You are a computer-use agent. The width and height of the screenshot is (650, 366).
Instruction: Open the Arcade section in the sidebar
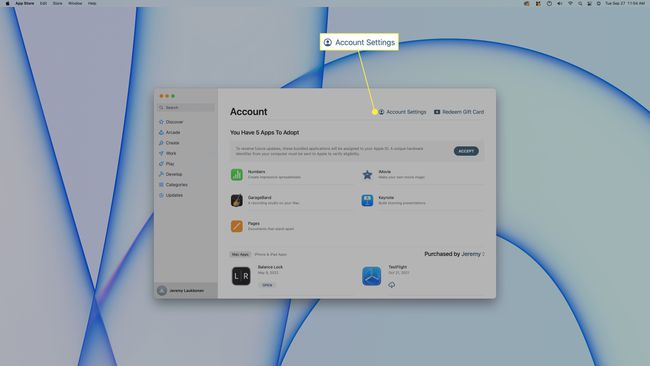pyautogui.click(x=170, y=132)
